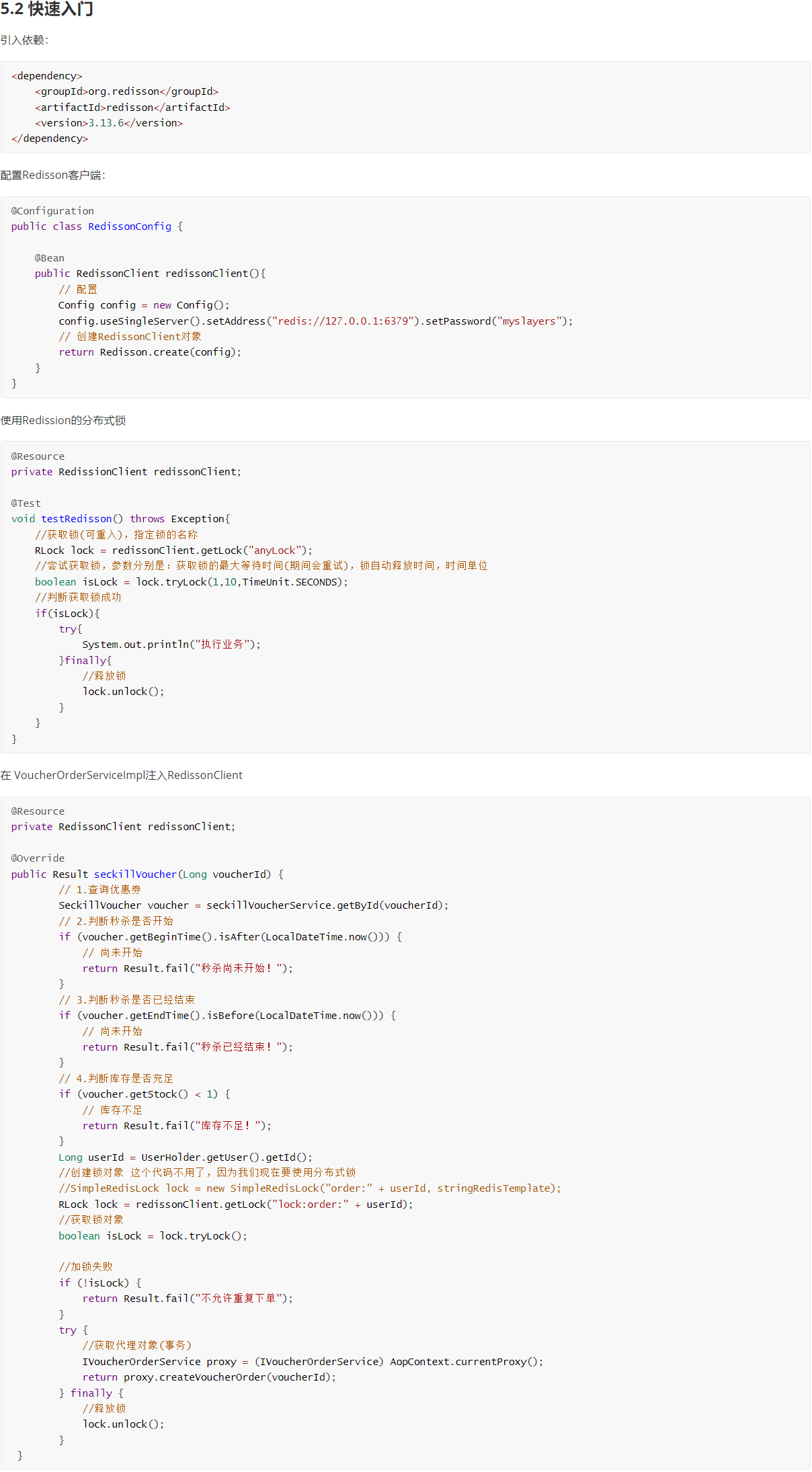The image size is (812, 1472).
Task: Click the @Configuration annotation line
Action: pyautogui.click(x=52, y=211)
